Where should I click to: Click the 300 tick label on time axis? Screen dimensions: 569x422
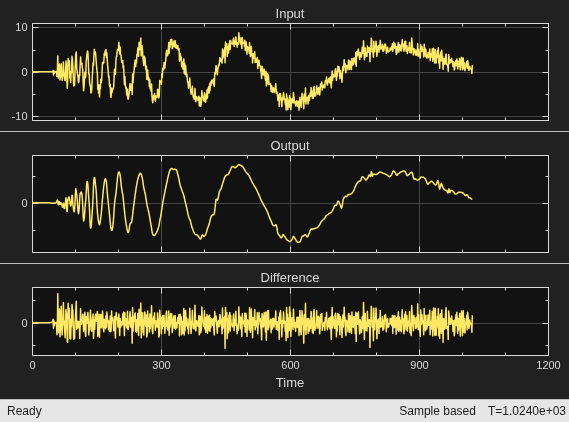(x=161, y=365)
